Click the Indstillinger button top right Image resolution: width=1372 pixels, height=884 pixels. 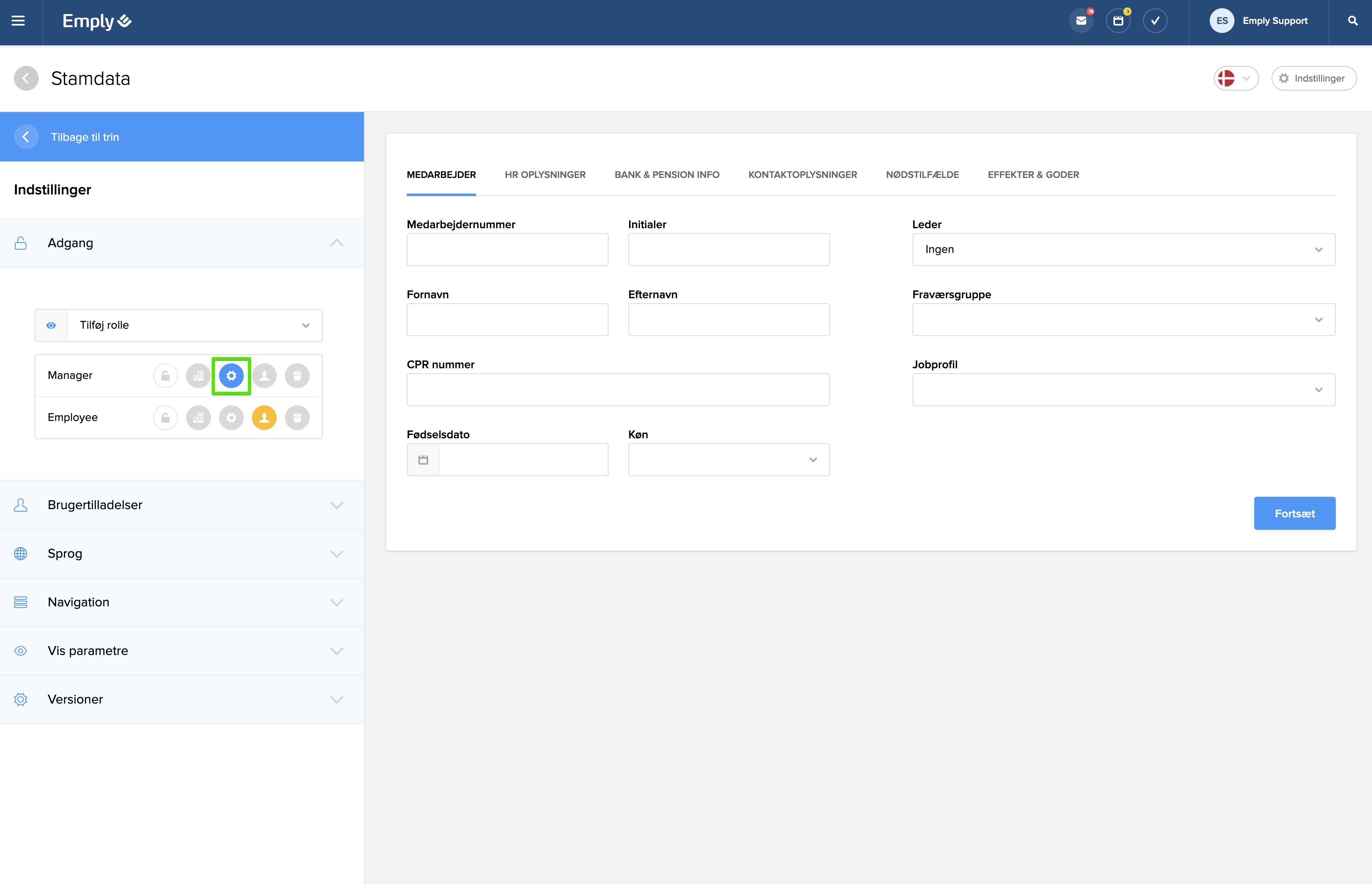tap(1313, 79)
